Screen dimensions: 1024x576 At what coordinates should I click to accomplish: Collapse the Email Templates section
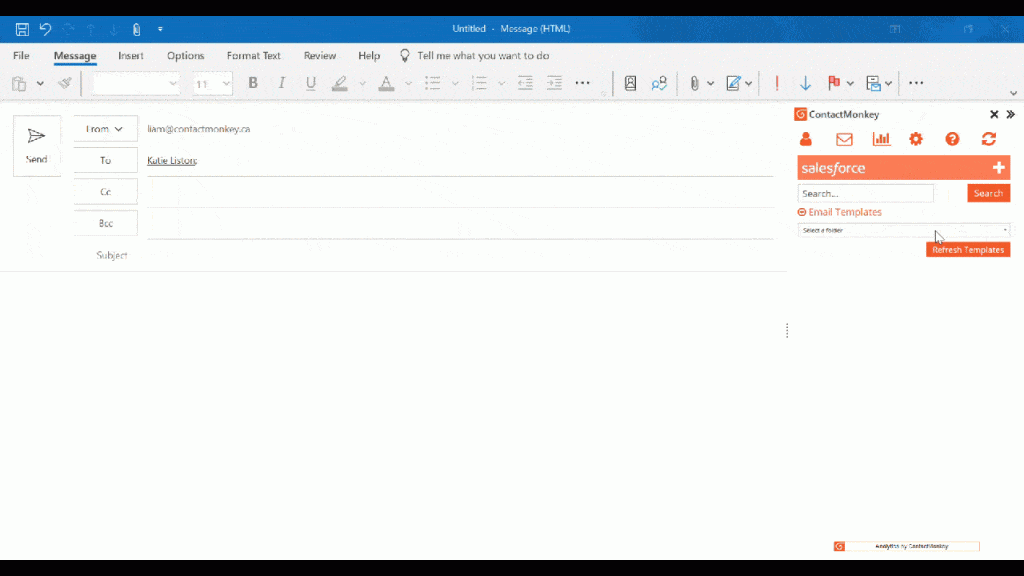coord(802,212)
